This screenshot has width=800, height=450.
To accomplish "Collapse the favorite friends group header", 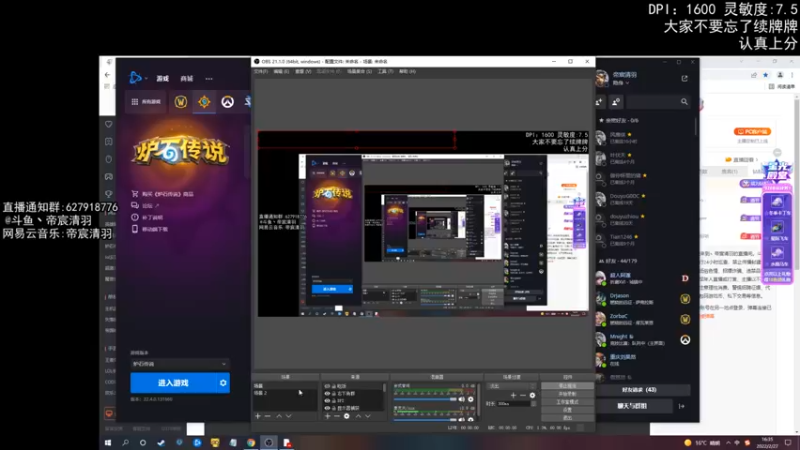I will click(x=619, y=120).
